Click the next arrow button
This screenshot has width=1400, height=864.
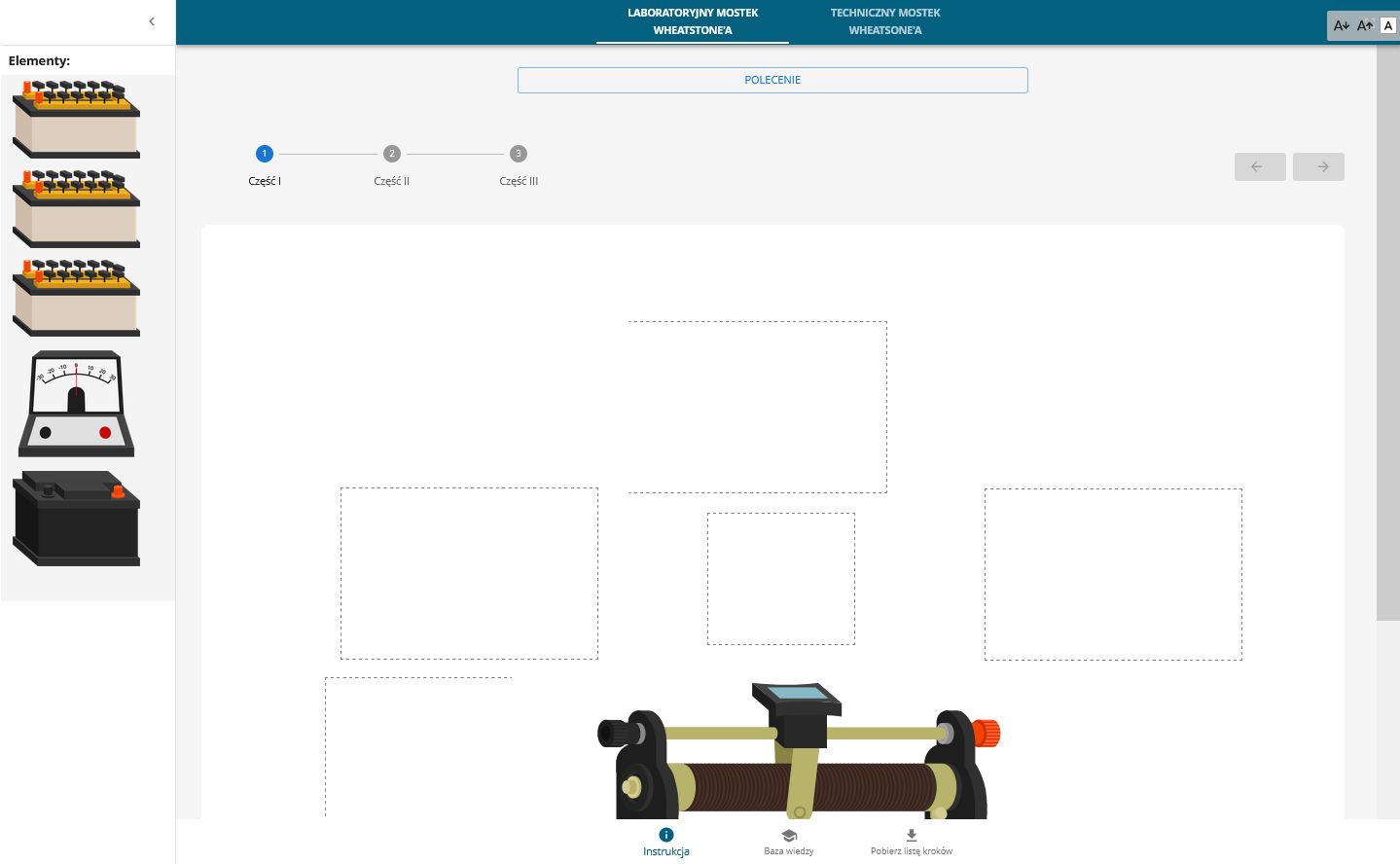coord(1318,167)
